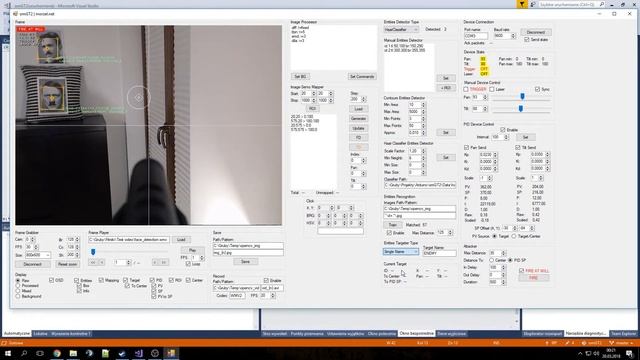
Task: Click the Disconnect button in Frame Grabber
Action: click(x=33, y=264)
